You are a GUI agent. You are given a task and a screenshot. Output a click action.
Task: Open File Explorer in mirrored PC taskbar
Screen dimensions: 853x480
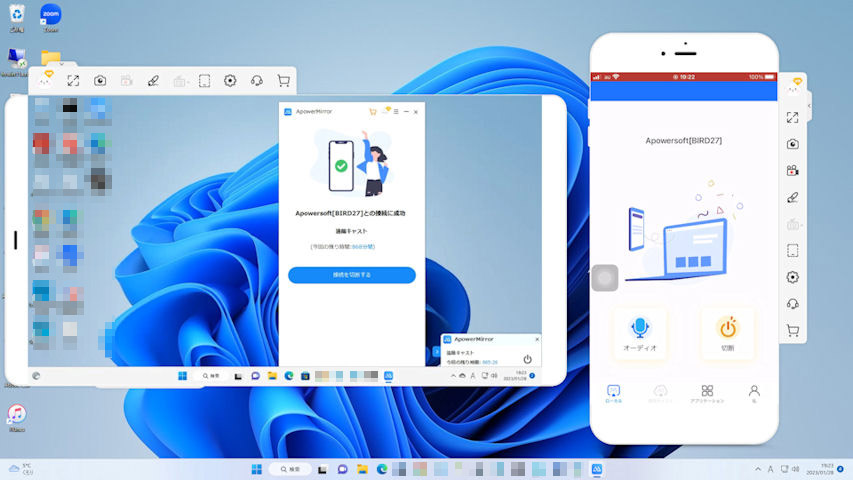click(x=272, y=376)
